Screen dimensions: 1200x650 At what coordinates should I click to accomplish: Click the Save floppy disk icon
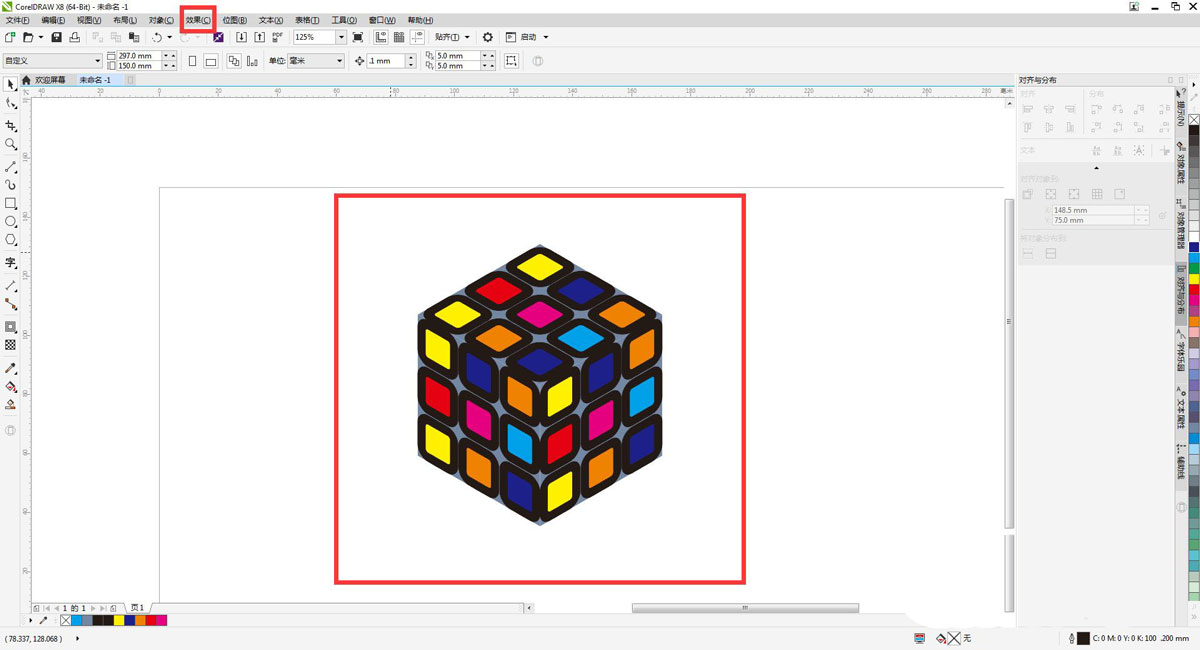[x=56, y=37]
